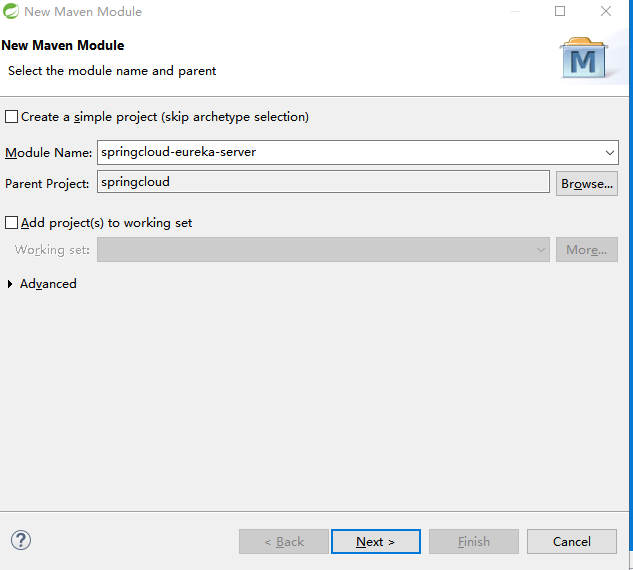Image resolution: width=633 pixels, height=570 pixels.
Task: Browse for a parent project
Action: coord(587,184)
